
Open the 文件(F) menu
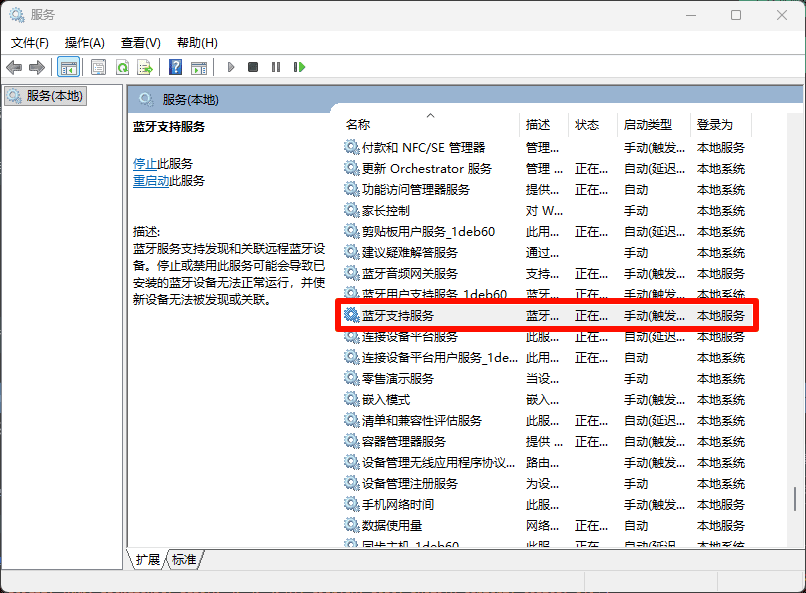30,43
